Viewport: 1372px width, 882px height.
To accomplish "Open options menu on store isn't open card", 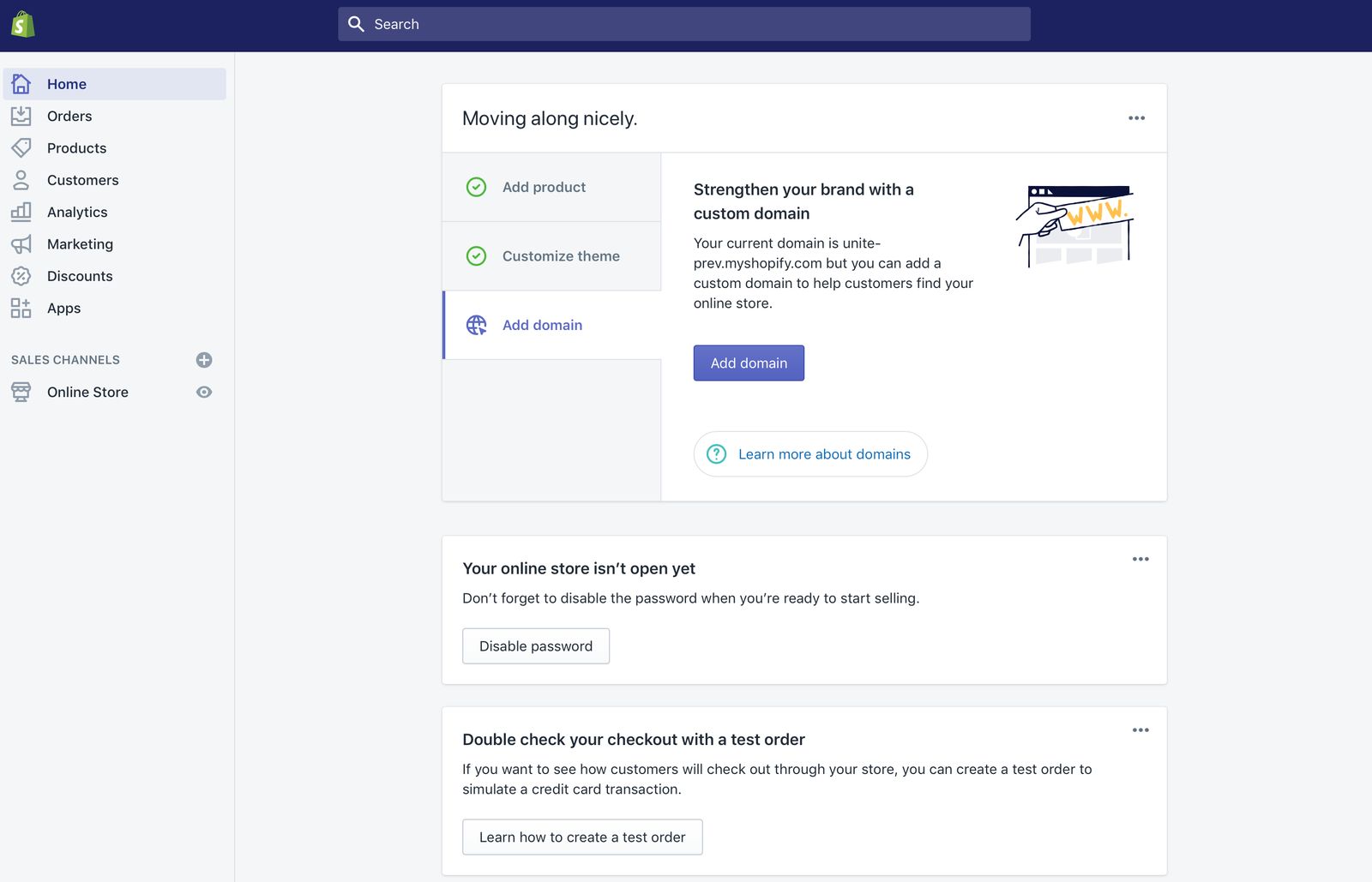I will pos(1140,559).
